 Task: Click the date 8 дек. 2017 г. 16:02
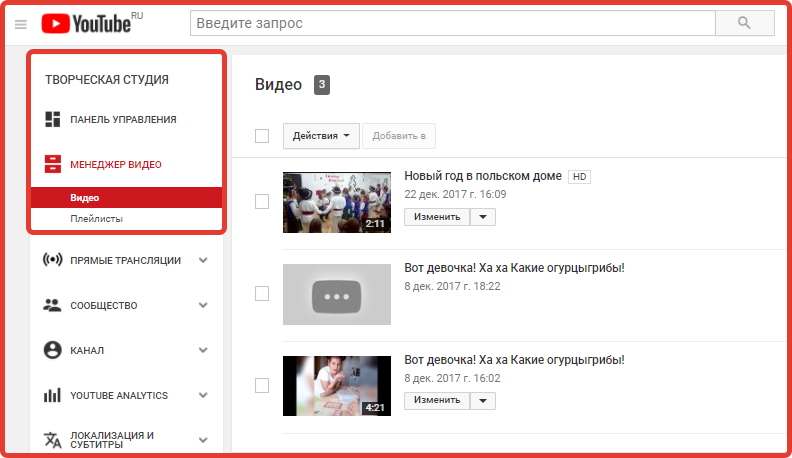[452, 378]
